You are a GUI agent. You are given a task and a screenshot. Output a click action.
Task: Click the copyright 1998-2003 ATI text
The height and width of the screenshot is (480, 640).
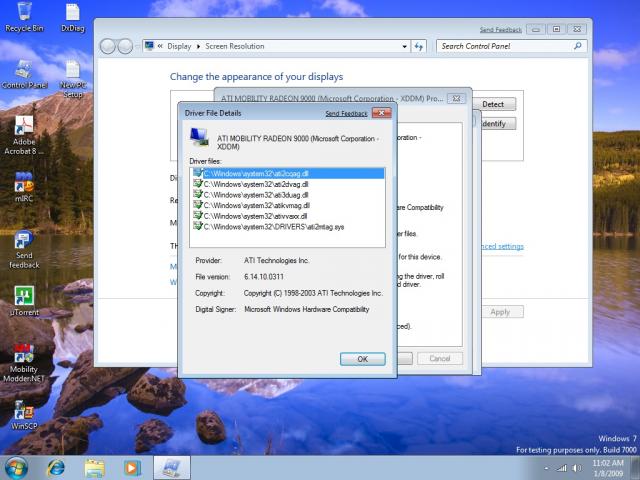(313, 293)
